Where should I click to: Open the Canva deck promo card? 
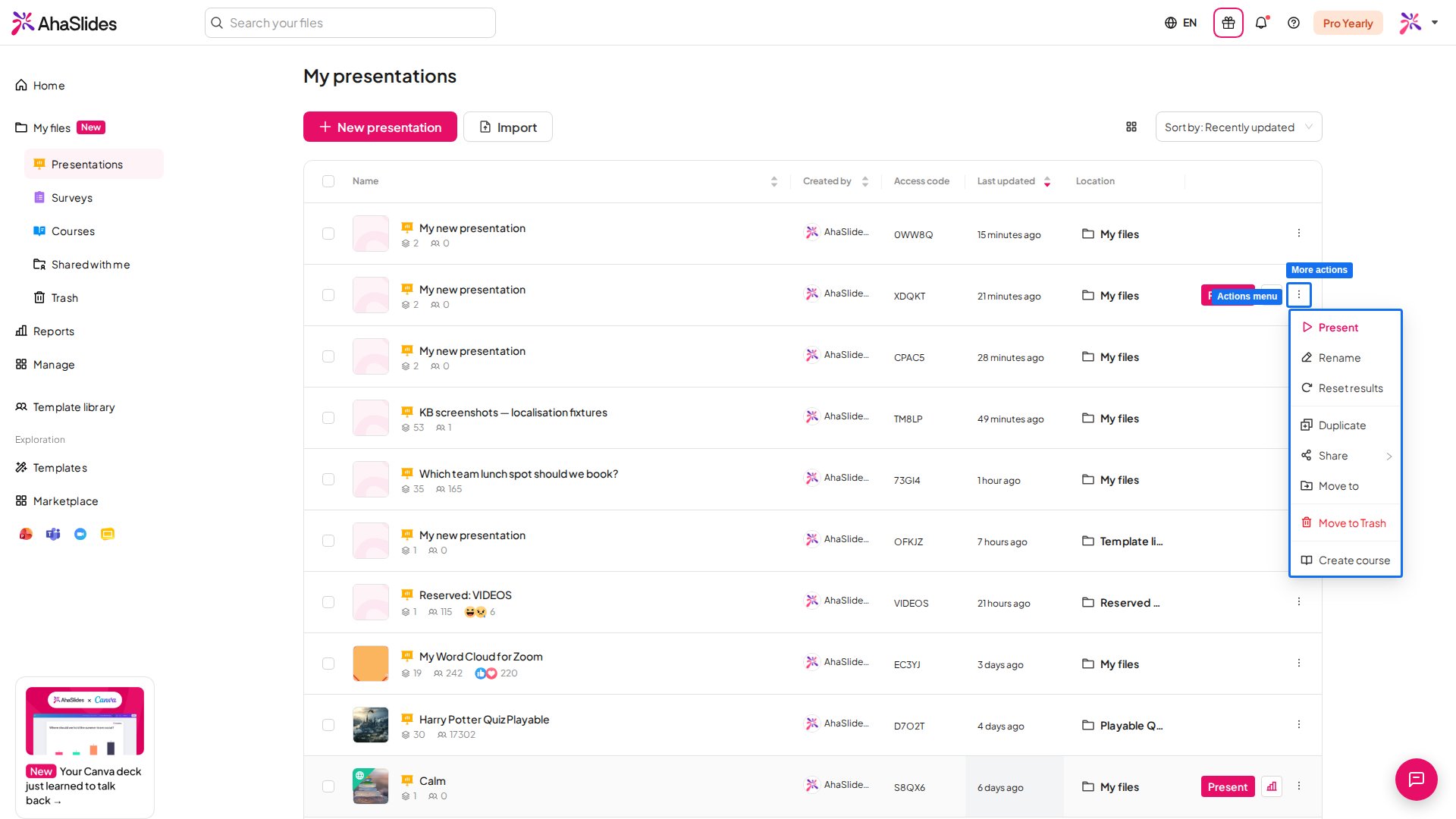(x=85, y=747)
